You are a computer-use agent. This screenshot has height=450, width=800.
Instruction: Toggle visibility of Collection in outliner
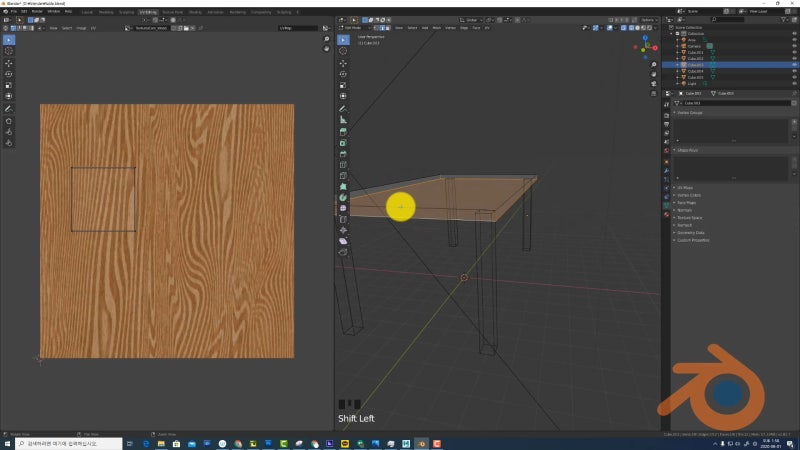[x=794, y=34]
